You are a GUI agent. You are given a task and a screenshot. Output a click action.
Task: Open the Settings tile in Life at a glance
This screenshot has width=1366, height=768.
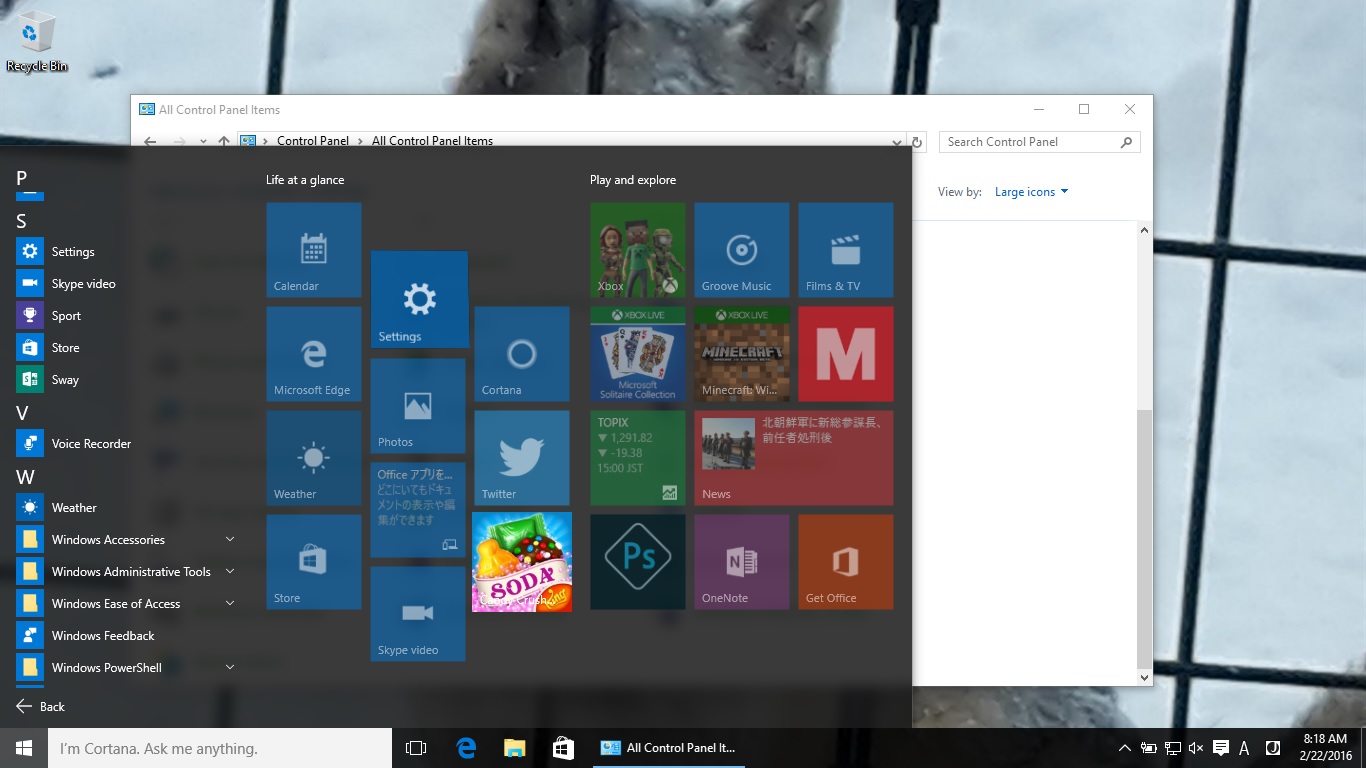pyautogui.click(x=419, y=300)
